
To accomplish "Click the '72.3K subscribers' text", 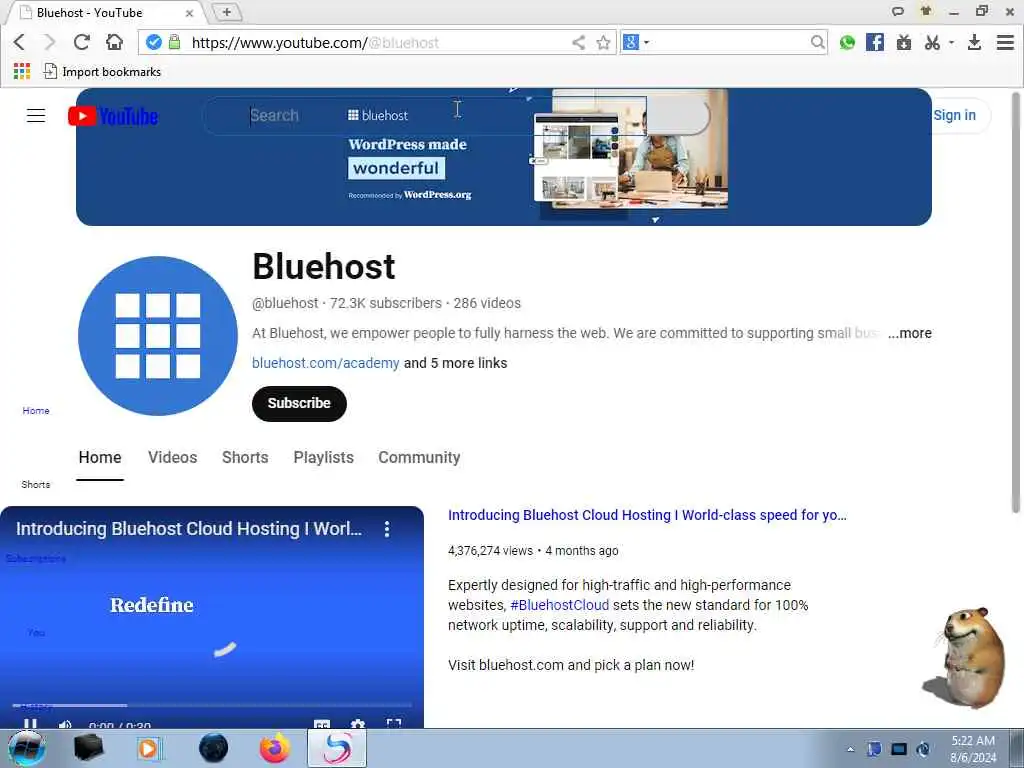I will [386, 303].
